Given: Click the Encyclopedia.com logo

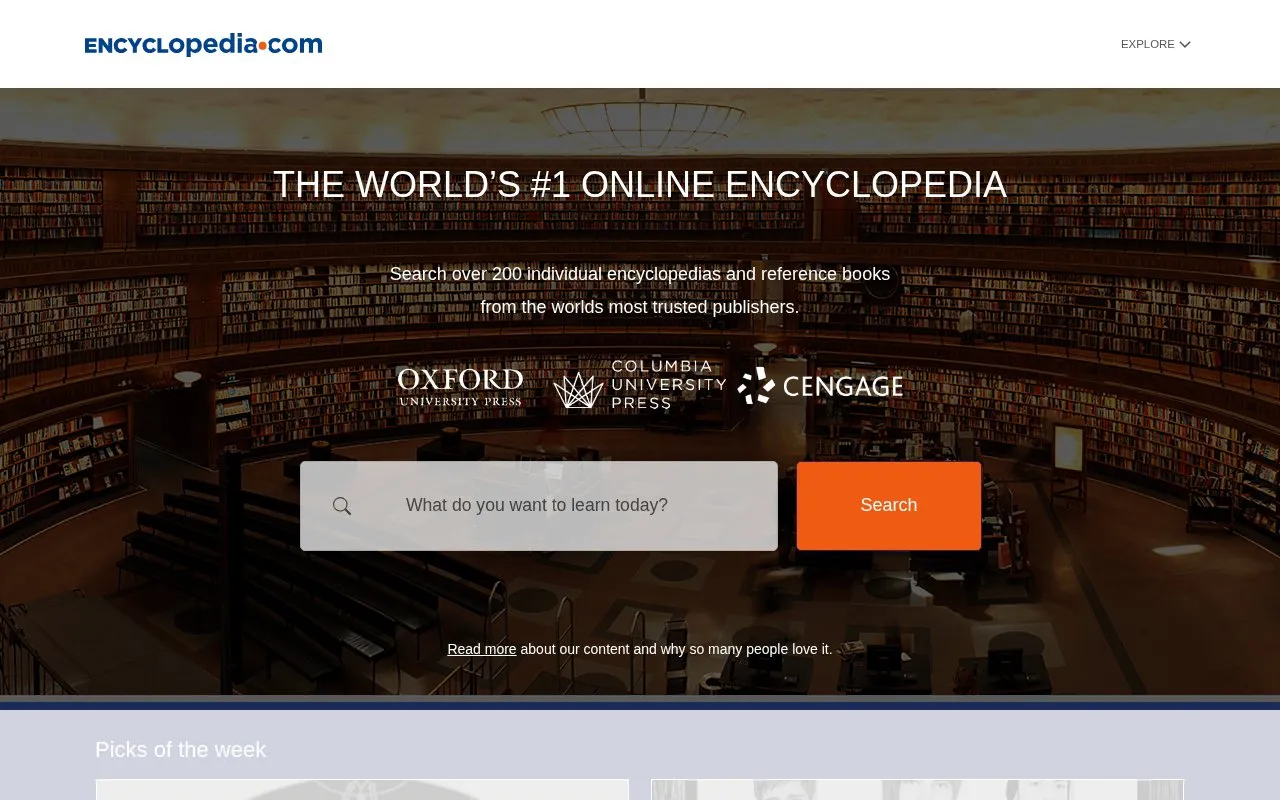Looking at the screenshot, I should coord(203,44).
